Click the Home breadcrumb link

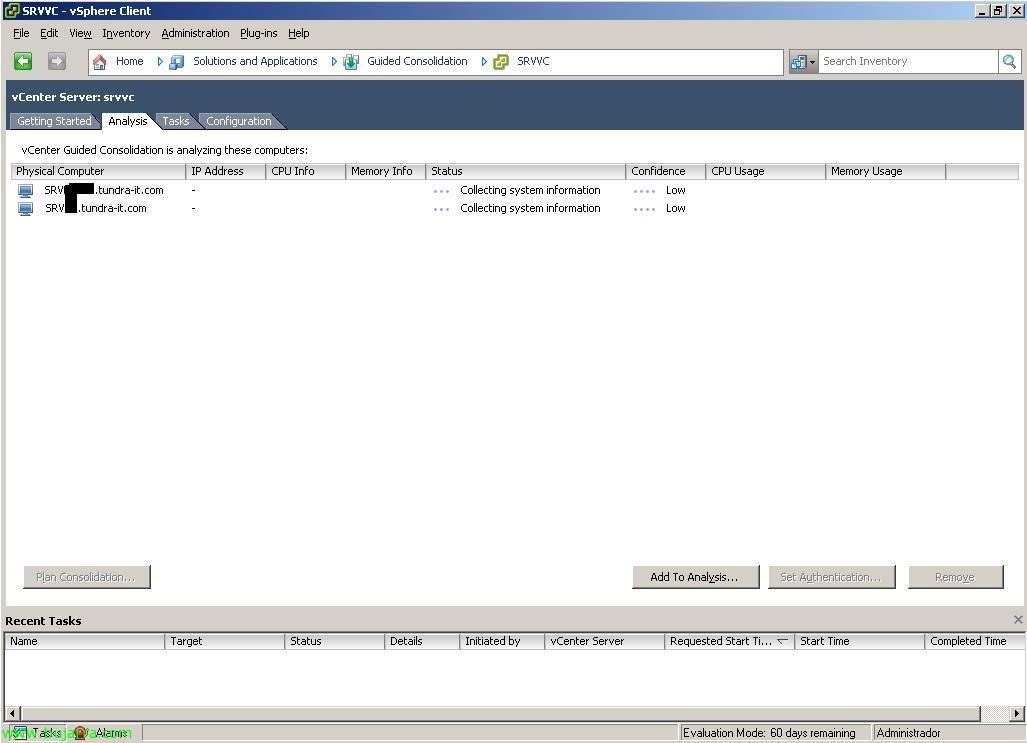(x=130, y=61)
